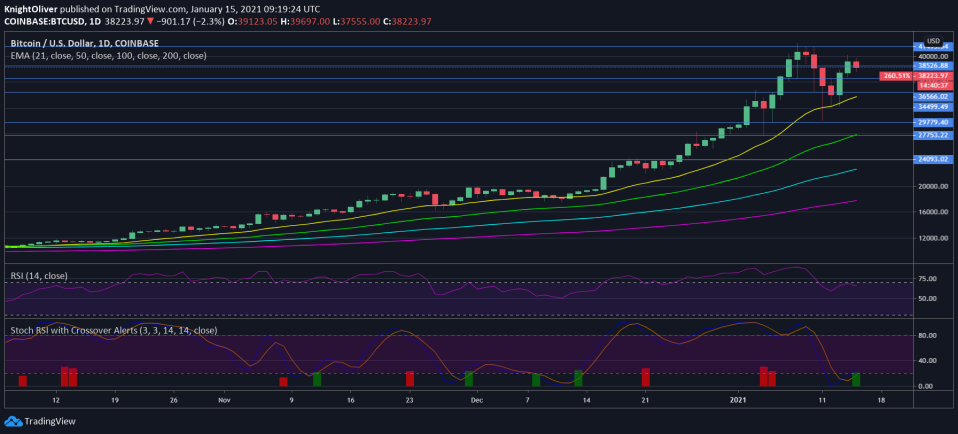Open the KnightOliver author name
The height and width of the screenshot is (434, 958).
pos(31,8)
